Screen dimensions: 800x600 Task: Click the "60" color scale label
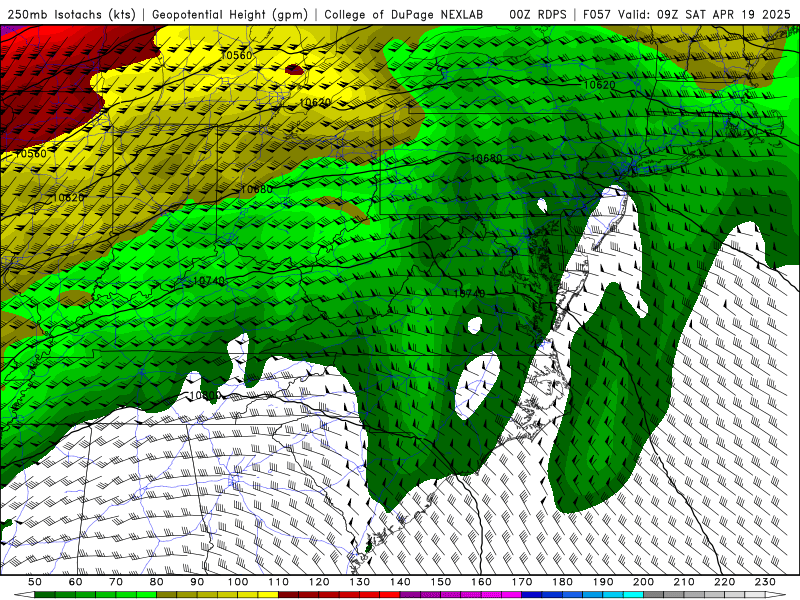point(76,582)
